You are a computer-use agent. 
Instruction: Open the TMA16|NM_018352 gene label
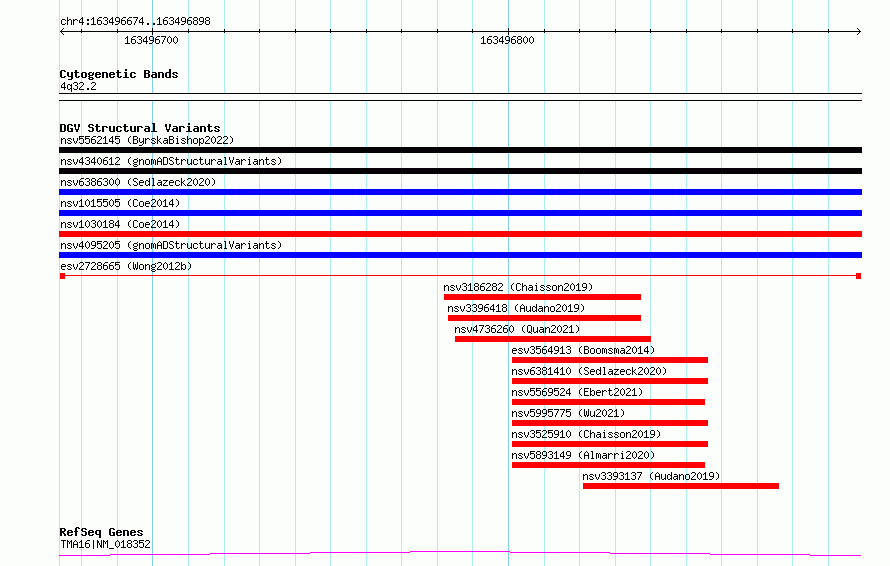click(x=105, y=544)
